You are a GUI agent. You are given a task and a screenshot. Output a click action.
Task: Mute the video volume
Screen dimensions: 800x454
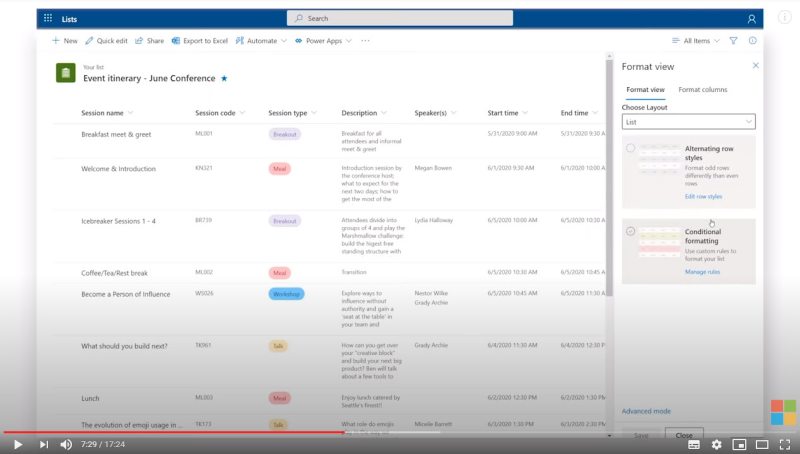(x=66, y=444)
